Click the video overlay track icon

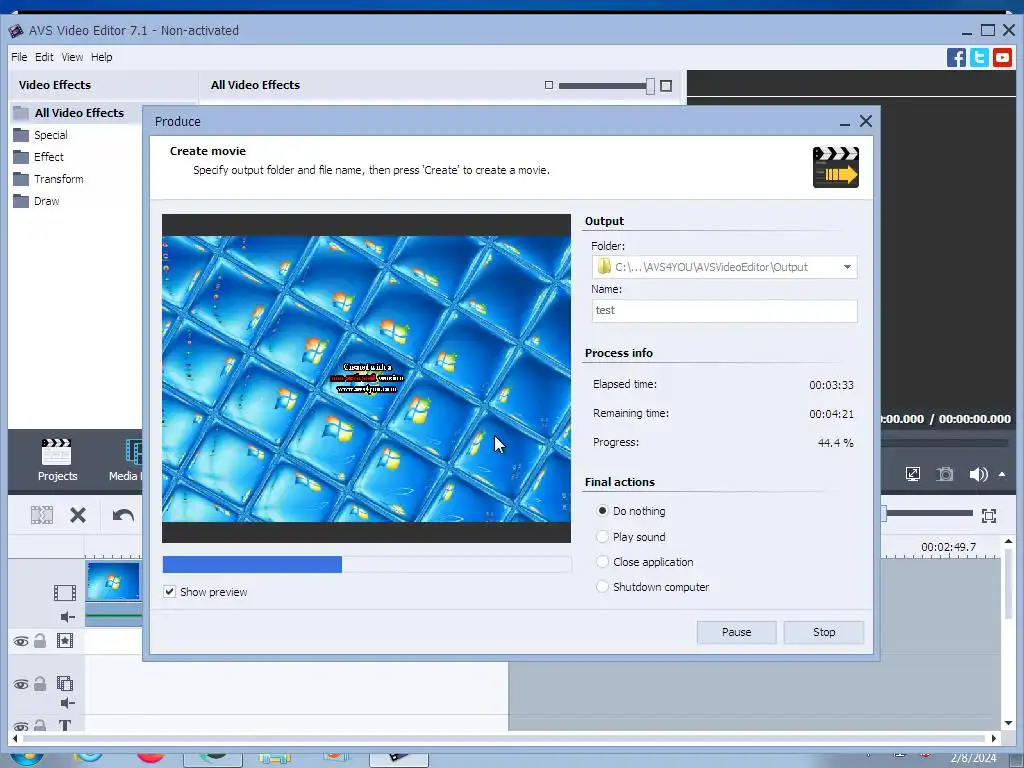pos(65,684)
